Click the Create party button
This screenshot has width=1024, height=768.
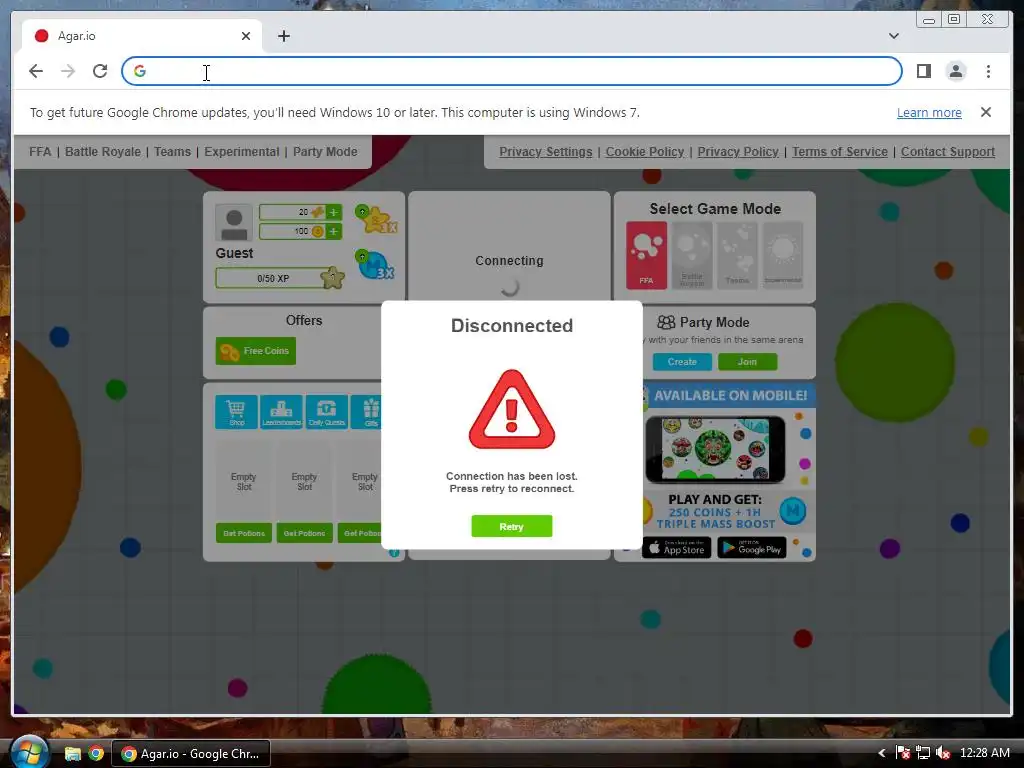[x=682, y=362]
